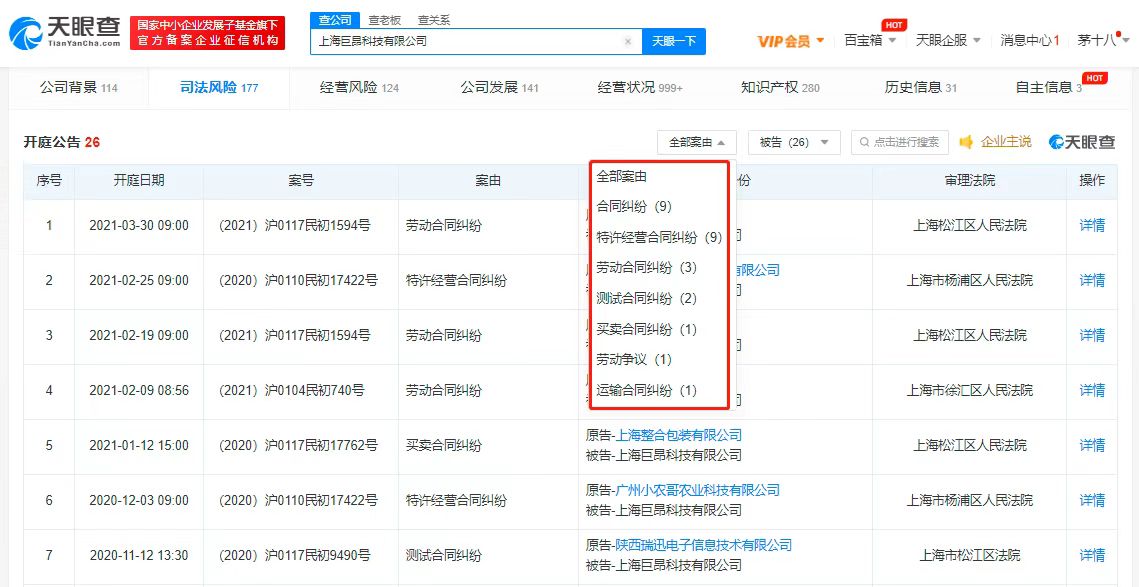
Task: Filter by 劳动合同纠纷 (3)
Action: (x=646, y=268)
